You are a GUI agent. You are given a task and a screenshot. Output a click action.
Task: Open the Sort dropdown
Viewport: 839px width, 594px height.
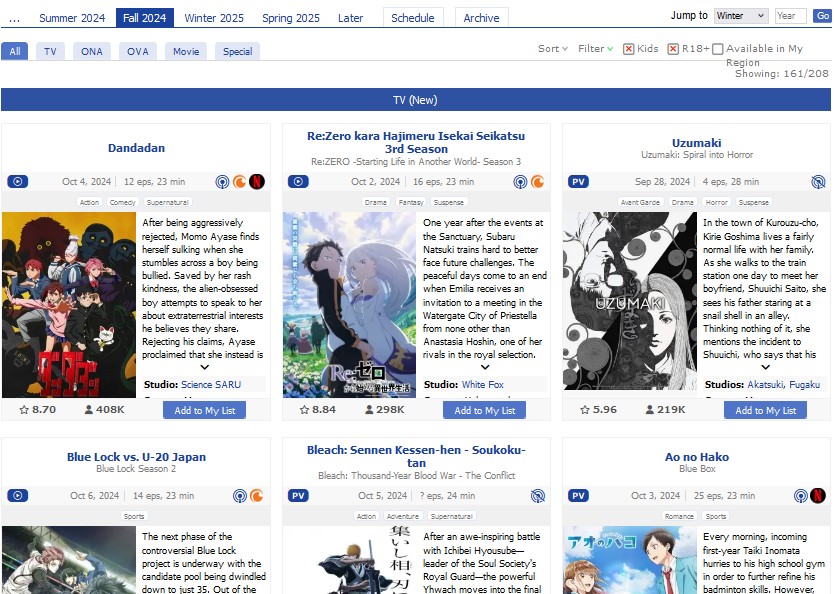point(552,49)
